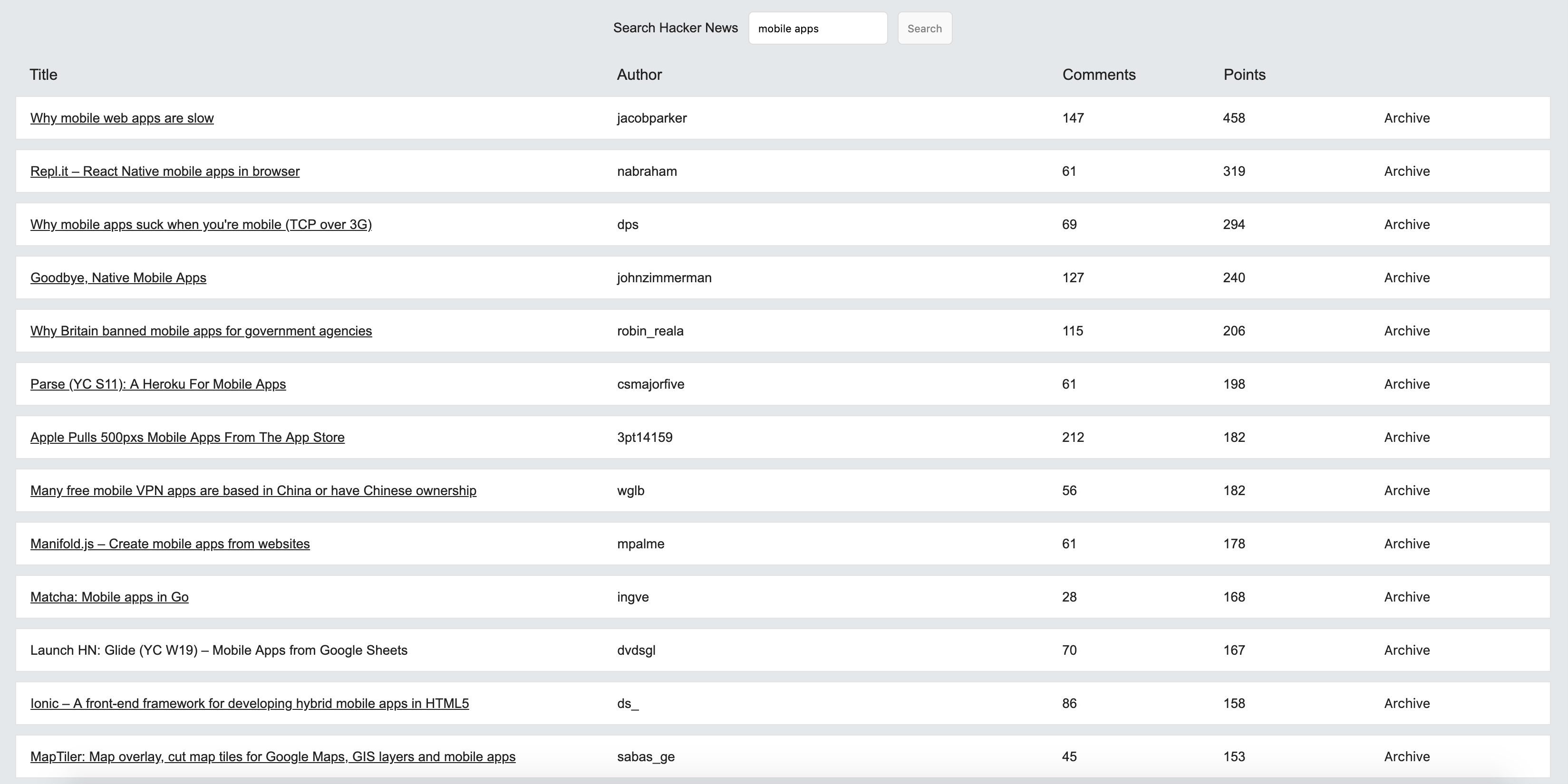Image resolution: width=1568 pixels, height=784 pixels.
Task: Click the Search button
Action: (924, 29)
